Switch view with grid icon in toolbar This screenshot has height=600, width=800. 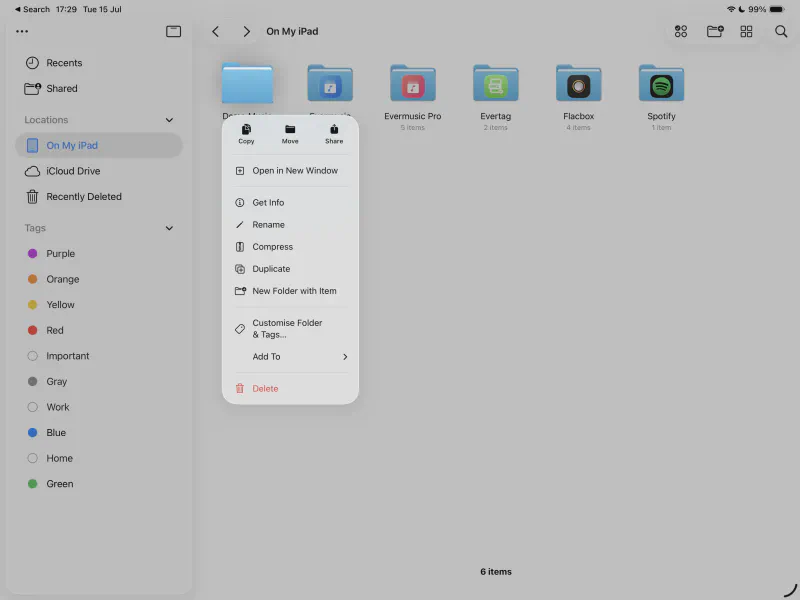pyautogui.click(x=746, y=32)
